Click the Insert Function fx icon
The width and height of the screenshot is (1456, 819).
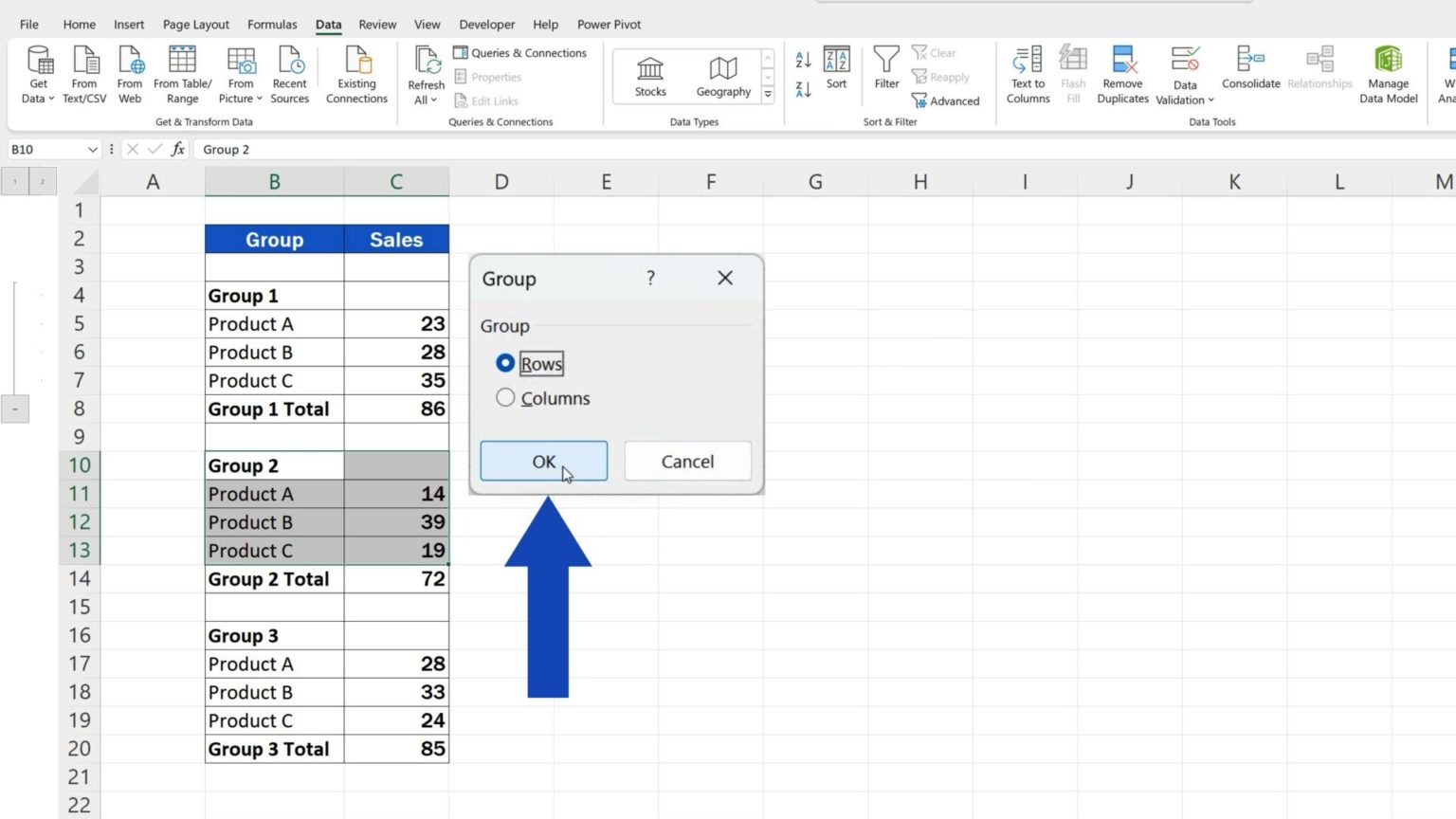[177, 149]
